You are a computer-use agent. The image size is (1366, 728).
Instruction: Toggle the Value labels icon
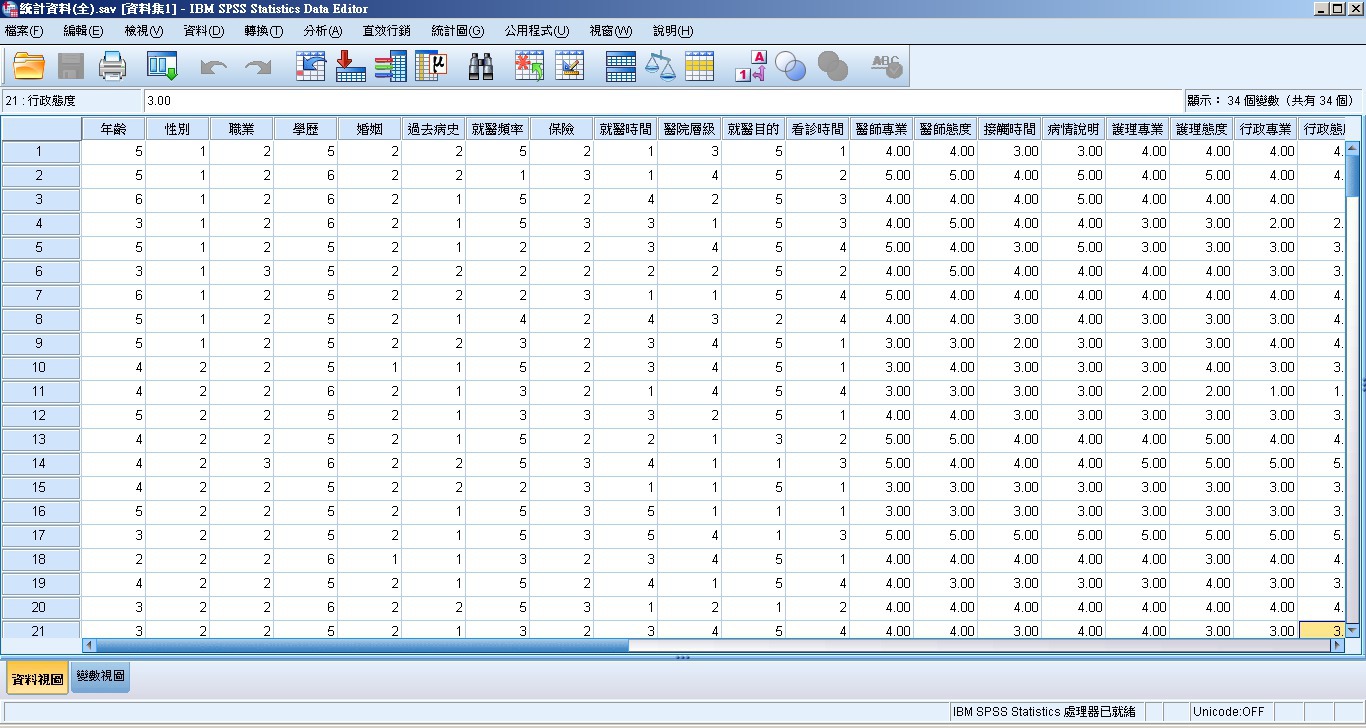750,67
